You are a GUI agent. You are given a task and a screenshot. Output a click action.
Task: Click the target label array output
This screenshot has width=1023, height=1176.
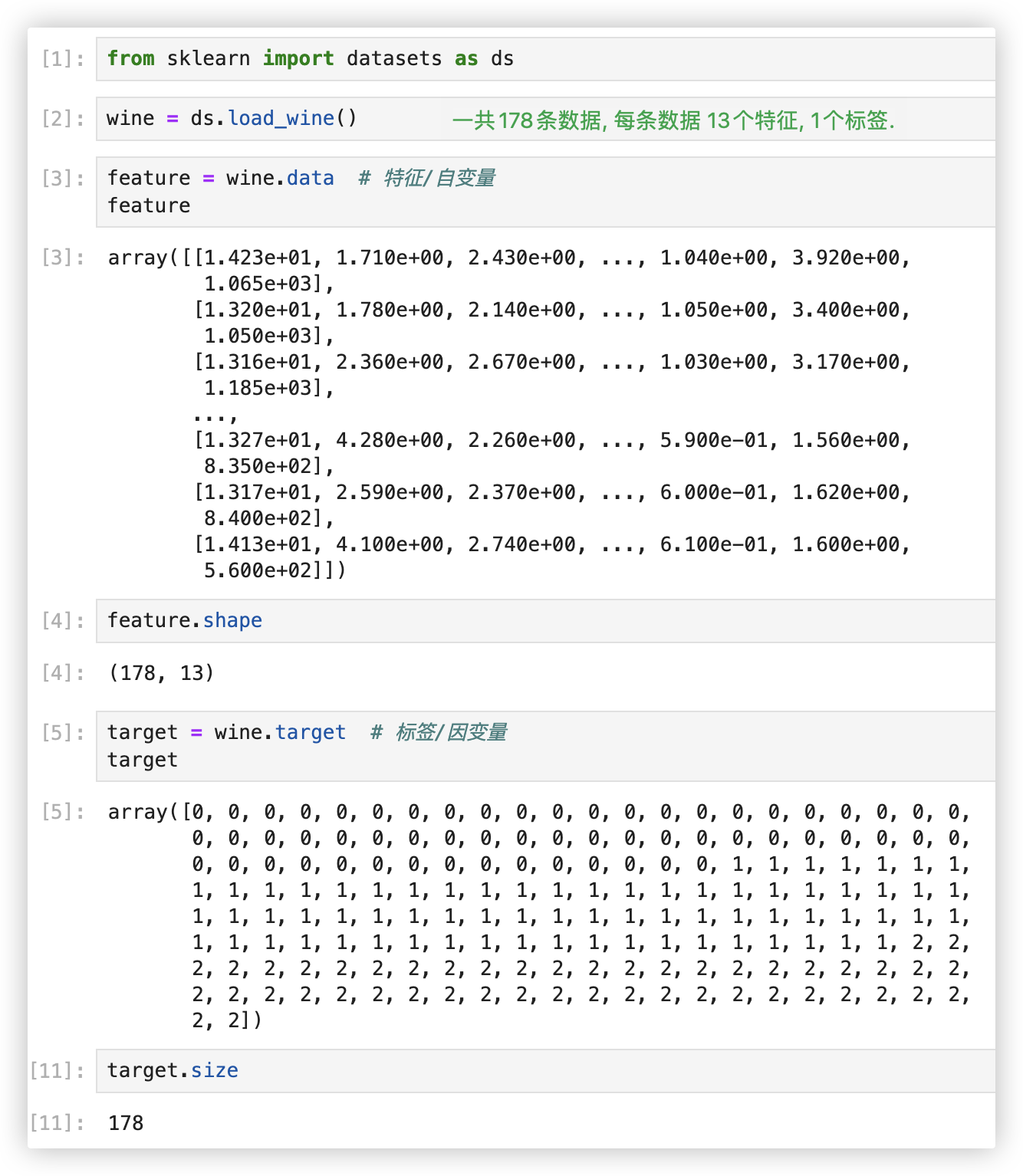click(537, 916)
